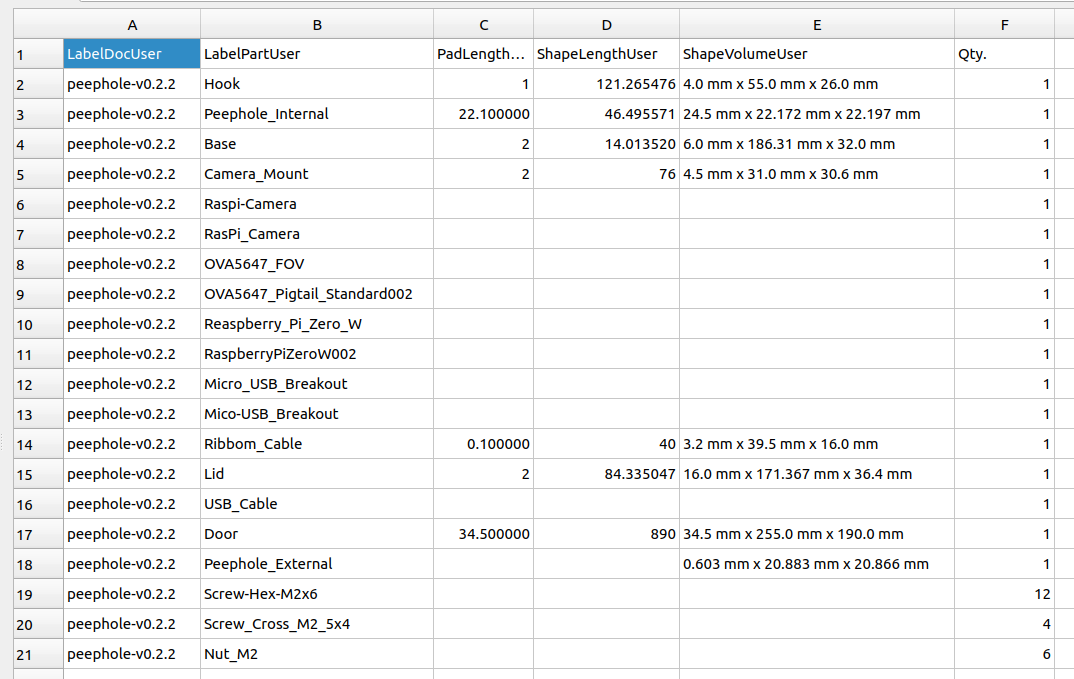The height and width of the screenshot is (679, 1074).
Task: Select column D header
Action: [606, 25]
